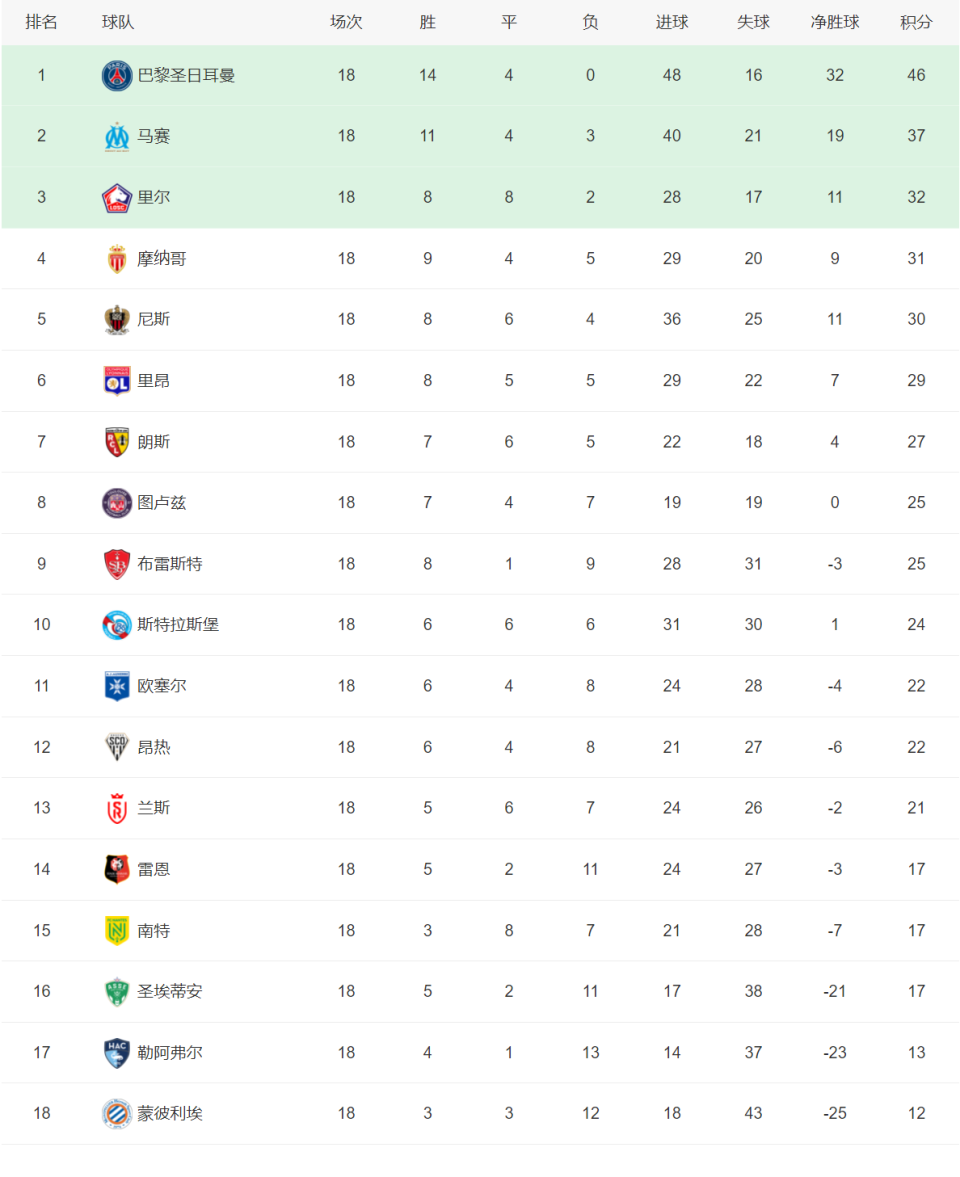The width and height of the screenshot is (960, 1177).
Task: Click the 雷恩 team name
Action: (x=154, y=870)
